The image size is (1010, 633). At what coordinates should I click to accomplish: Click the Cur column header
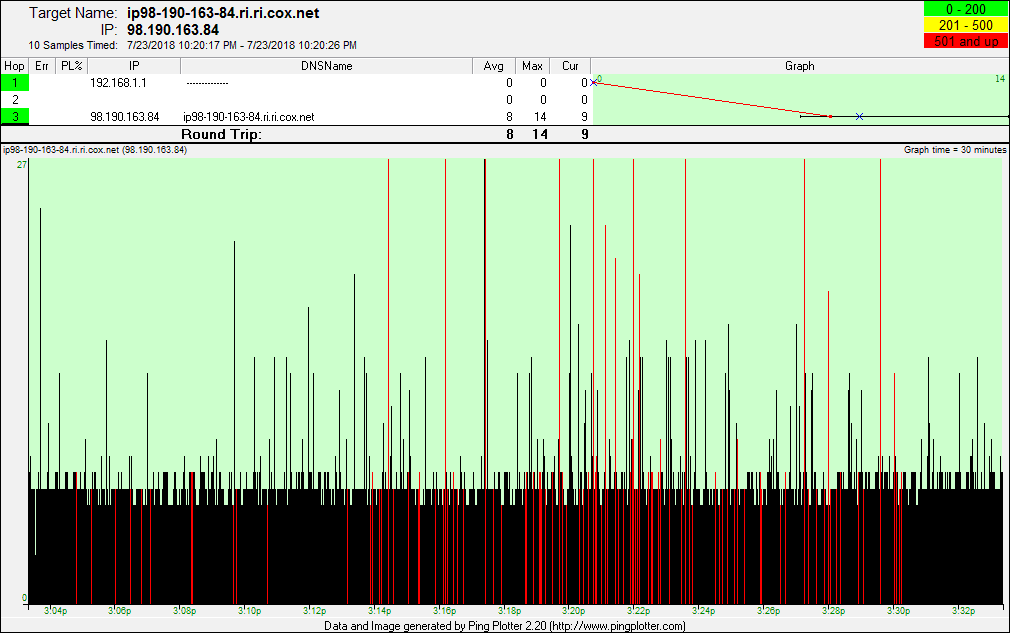click(570, 66)
